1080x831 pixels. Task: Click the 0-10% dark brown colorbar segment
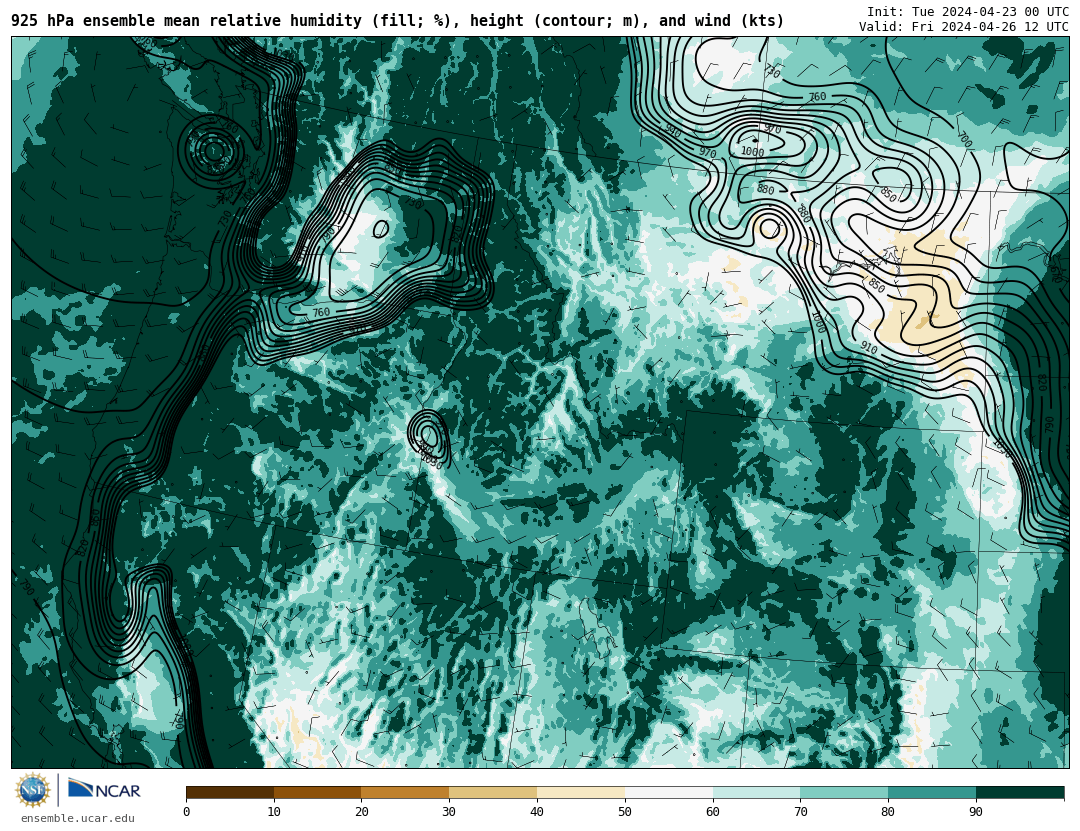(230, 793)
